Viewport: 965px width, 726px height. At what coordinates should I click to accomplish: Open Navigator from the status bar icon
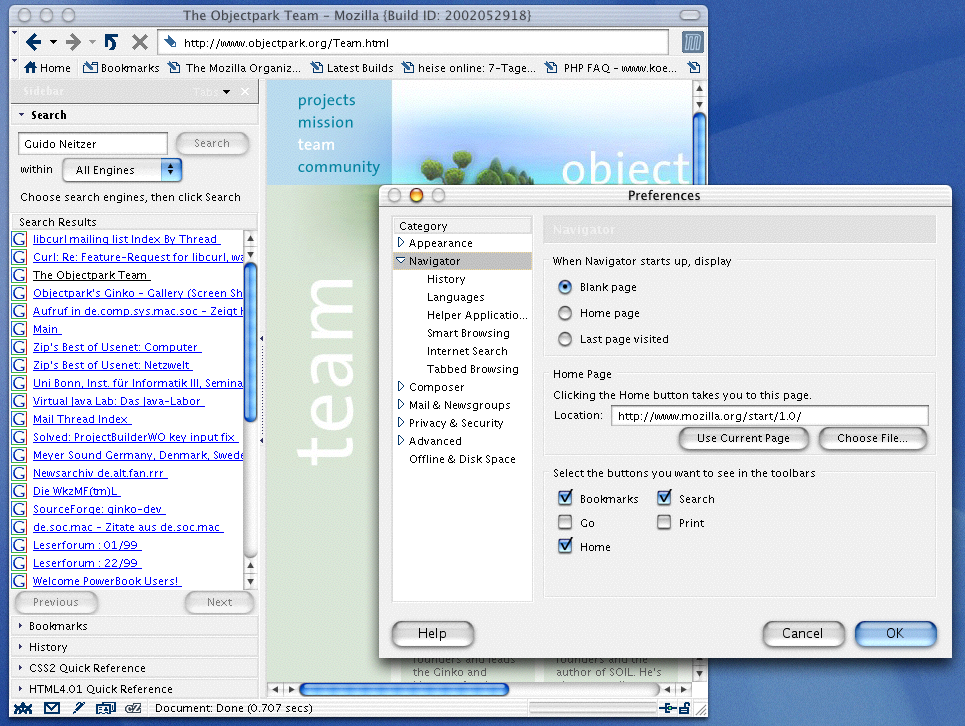coord(23,708)
